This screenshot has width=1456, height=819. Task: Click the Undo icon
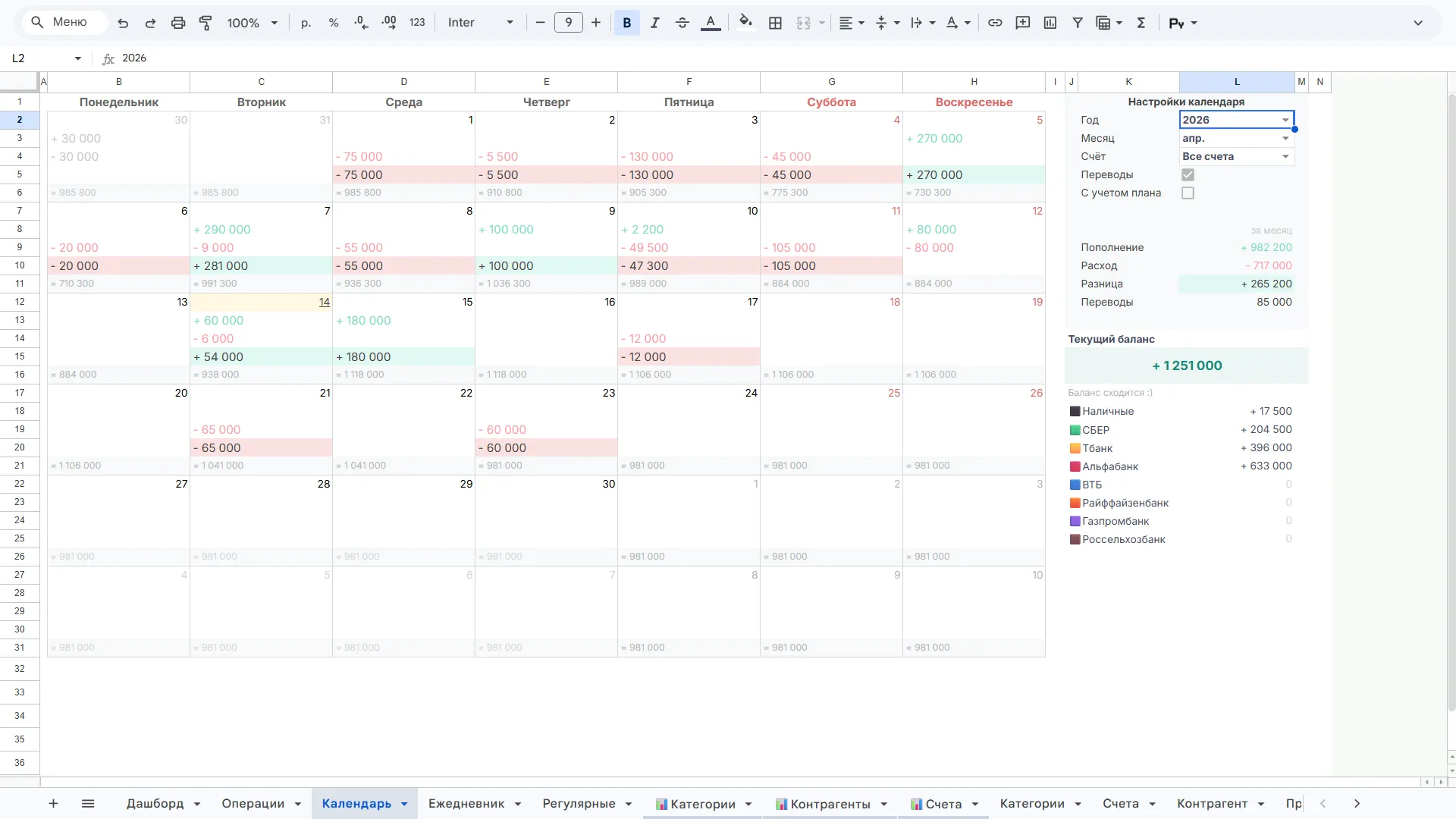pos(123,23)
